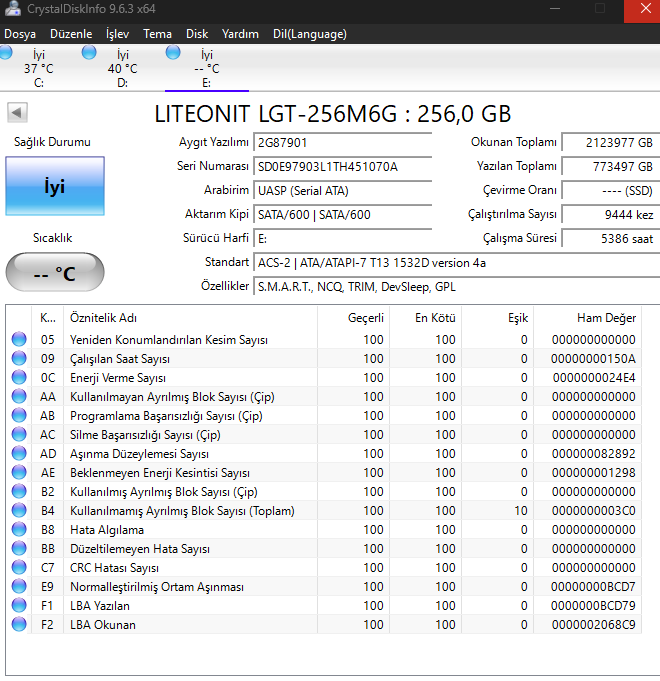660x681 pixels.
Task: Click the blue status orb for drive E:
Action: pyautogui.click(x=173, y=53)
